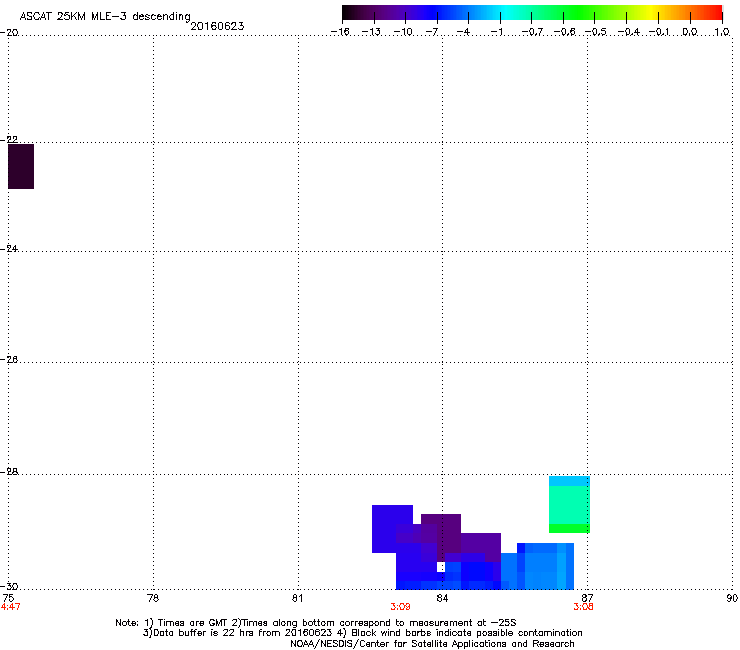Click the color bar label -0.6

click(564, 32)
